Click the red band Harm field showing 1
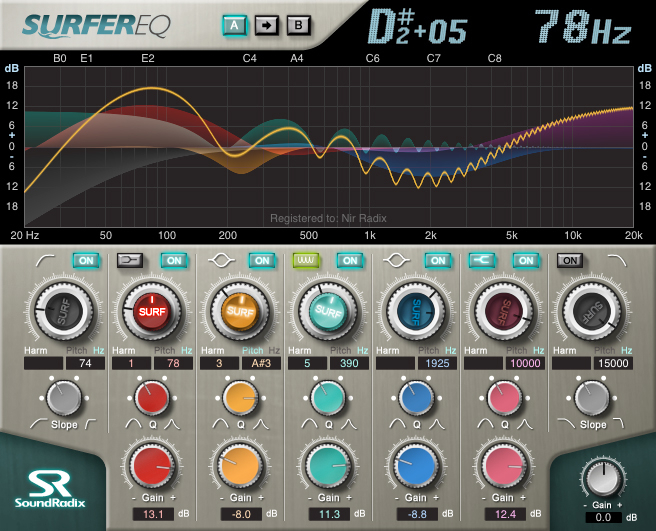The height and width of the screenshot is (531, 656). [131, 363]
